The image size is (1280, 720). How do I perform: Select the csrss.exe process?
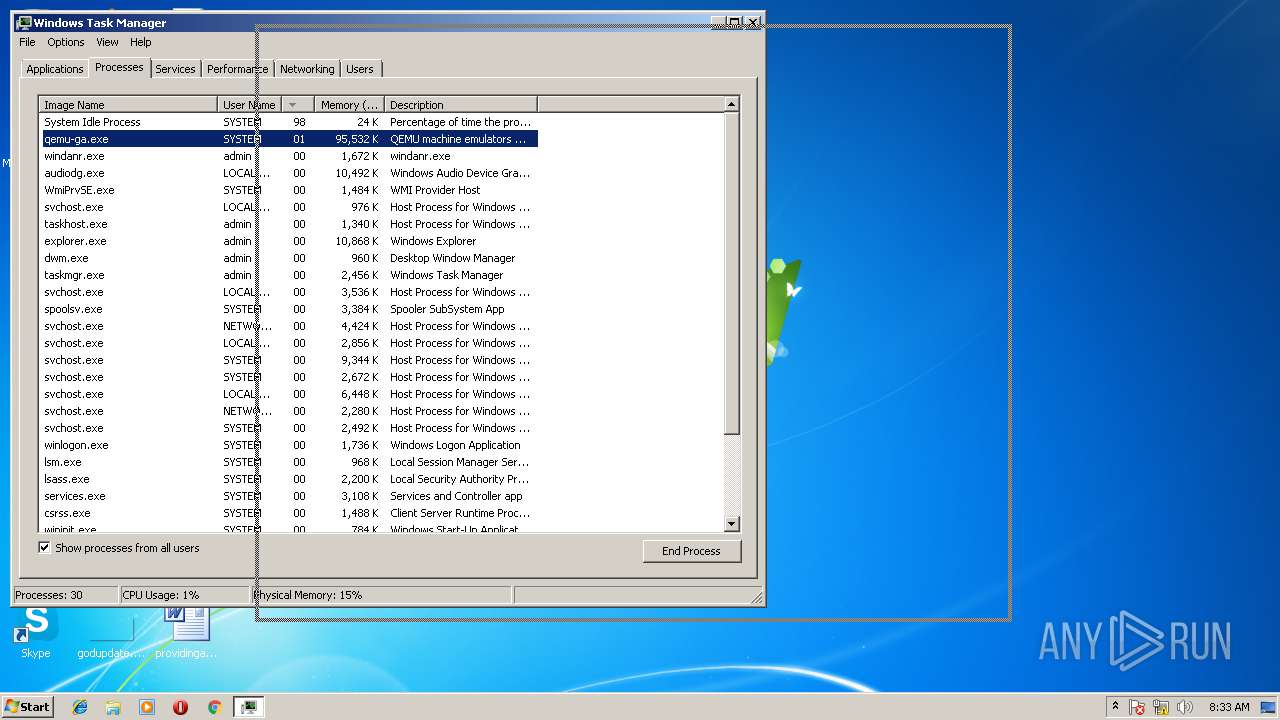tap(290, 513)
